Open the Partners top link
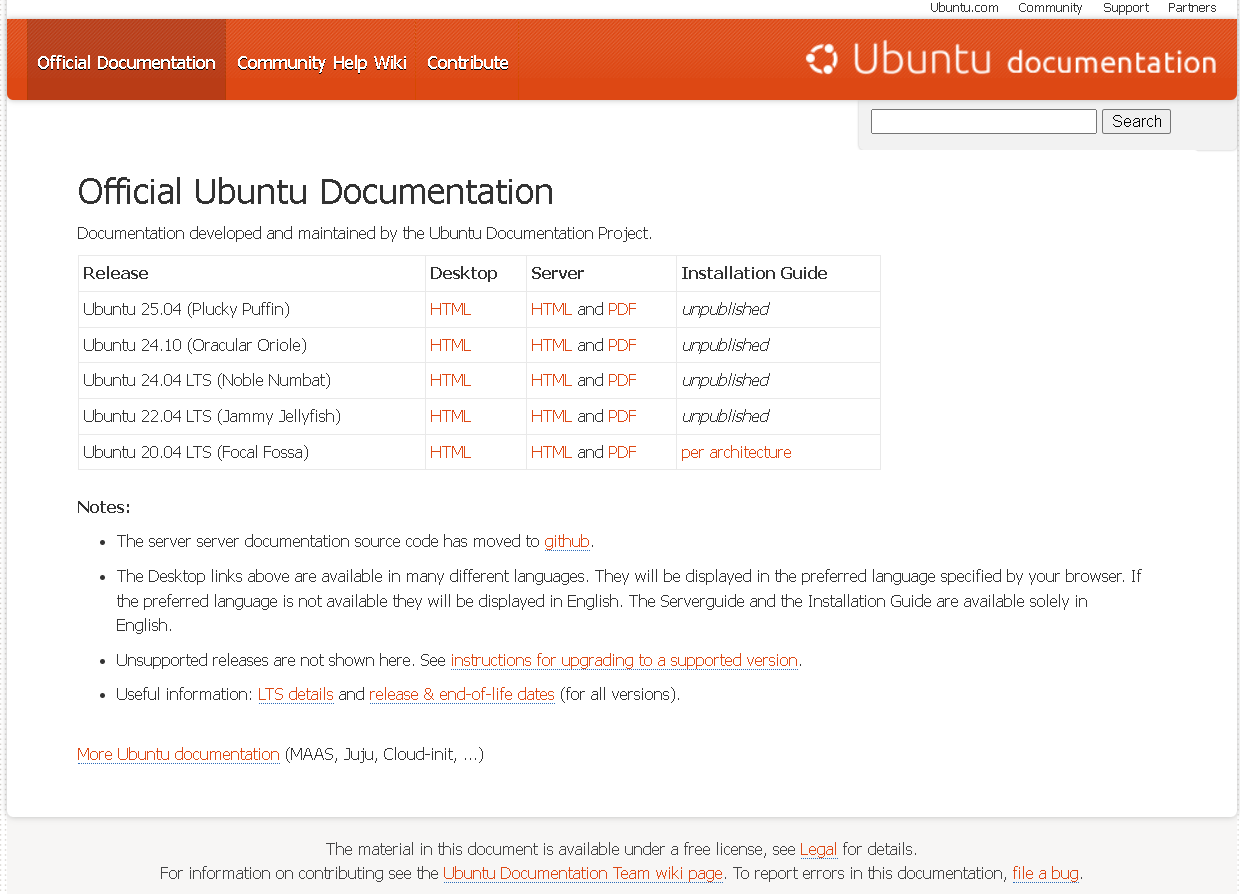The height and width of the screenshot is (894, 1240). (x=1192, y=8)
